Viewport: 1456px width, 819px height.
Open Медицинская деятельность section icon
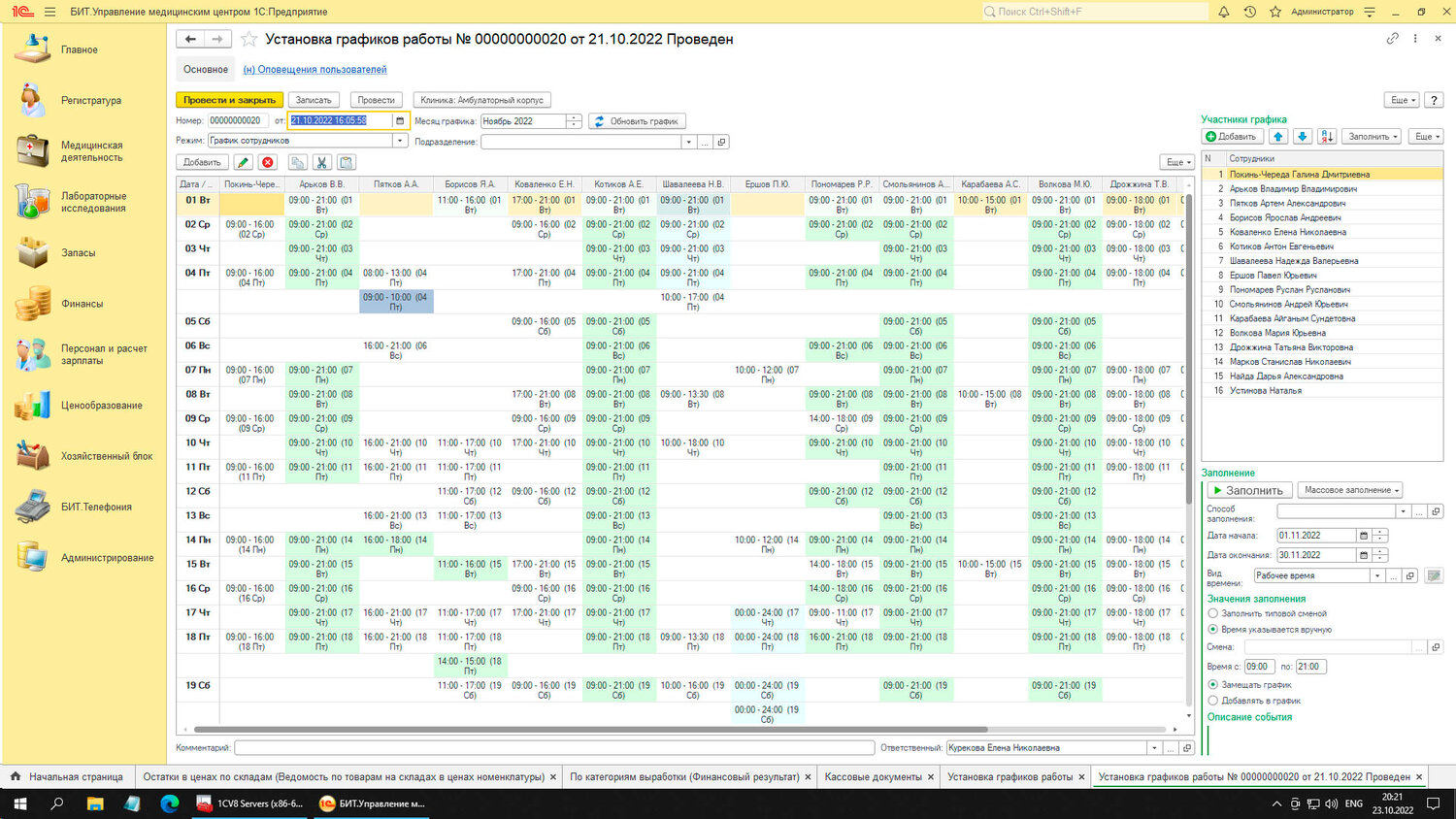[x=33, y=151]
